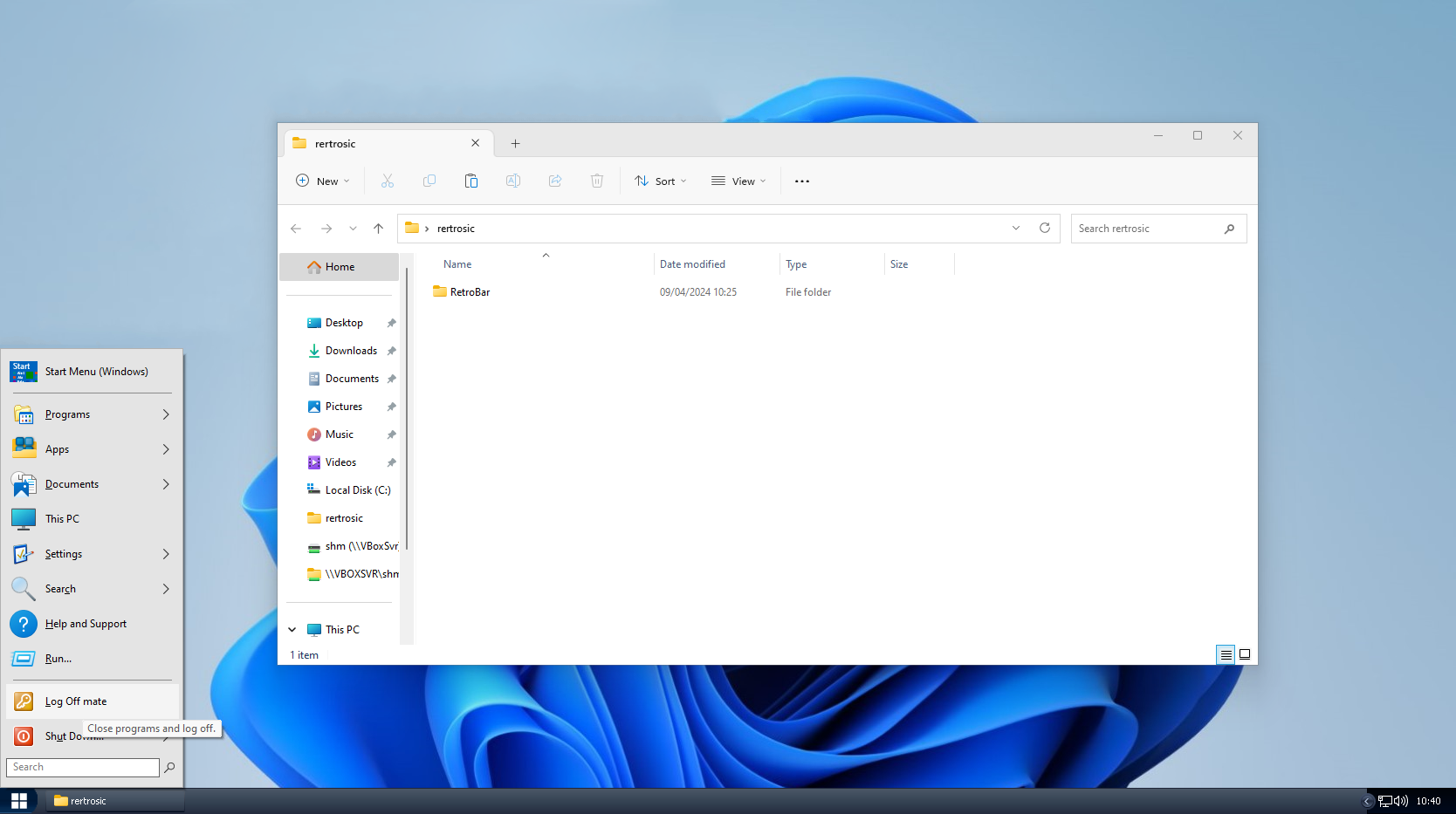Open Help and Support

pos(93,624)
